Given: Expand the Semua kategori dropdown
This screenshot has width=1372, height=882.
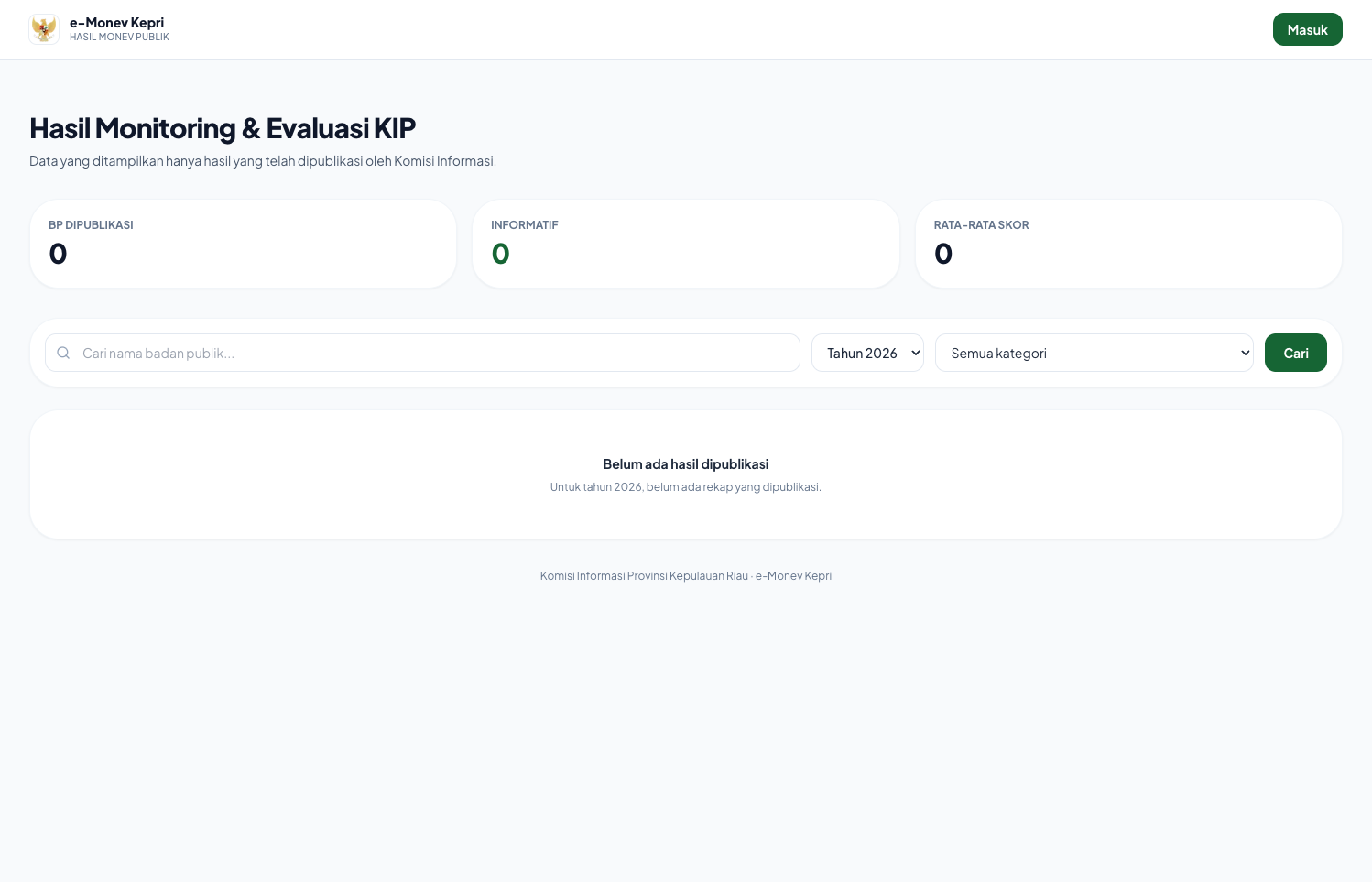Looking at the screenshot, I should click(x=1094, y=353).
